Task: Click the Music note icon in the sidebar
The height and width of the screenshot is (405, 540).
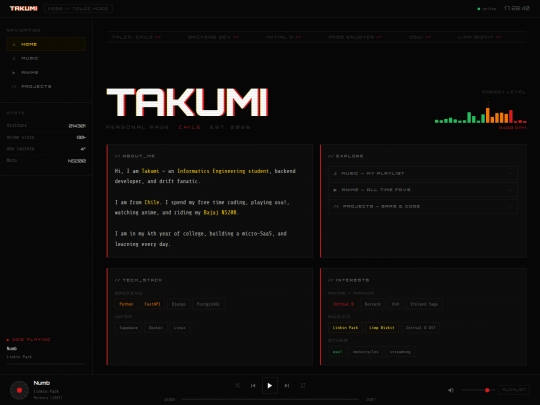Action: (x=14, y=59)
